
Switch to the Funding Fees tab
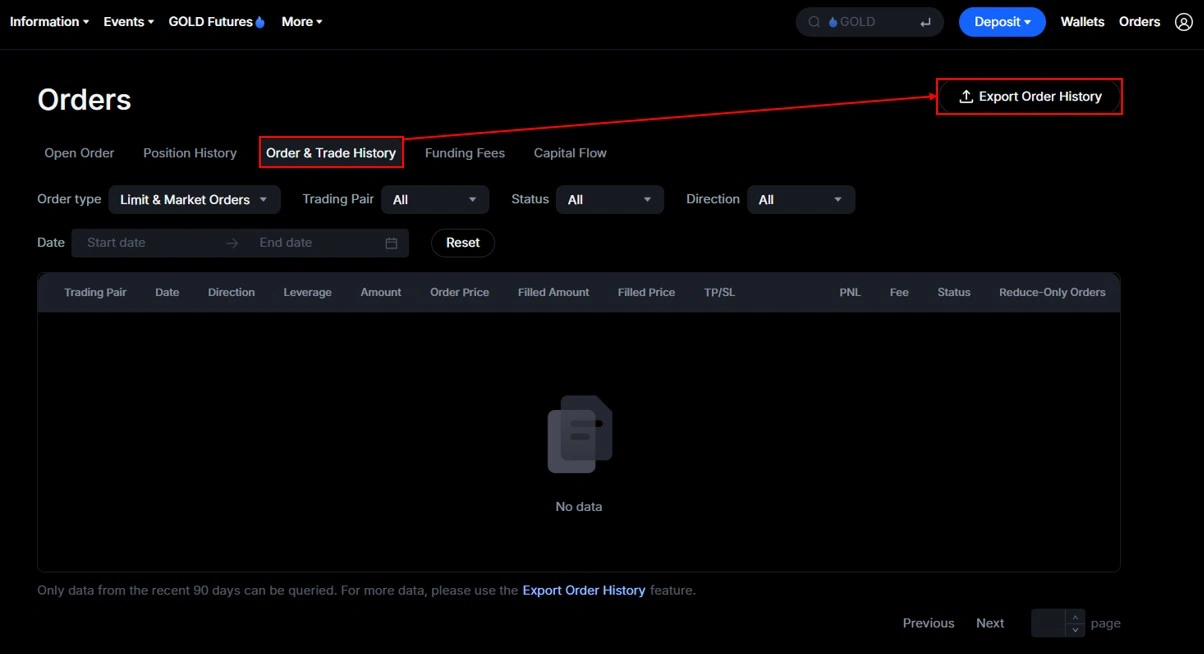pos(465,153)
